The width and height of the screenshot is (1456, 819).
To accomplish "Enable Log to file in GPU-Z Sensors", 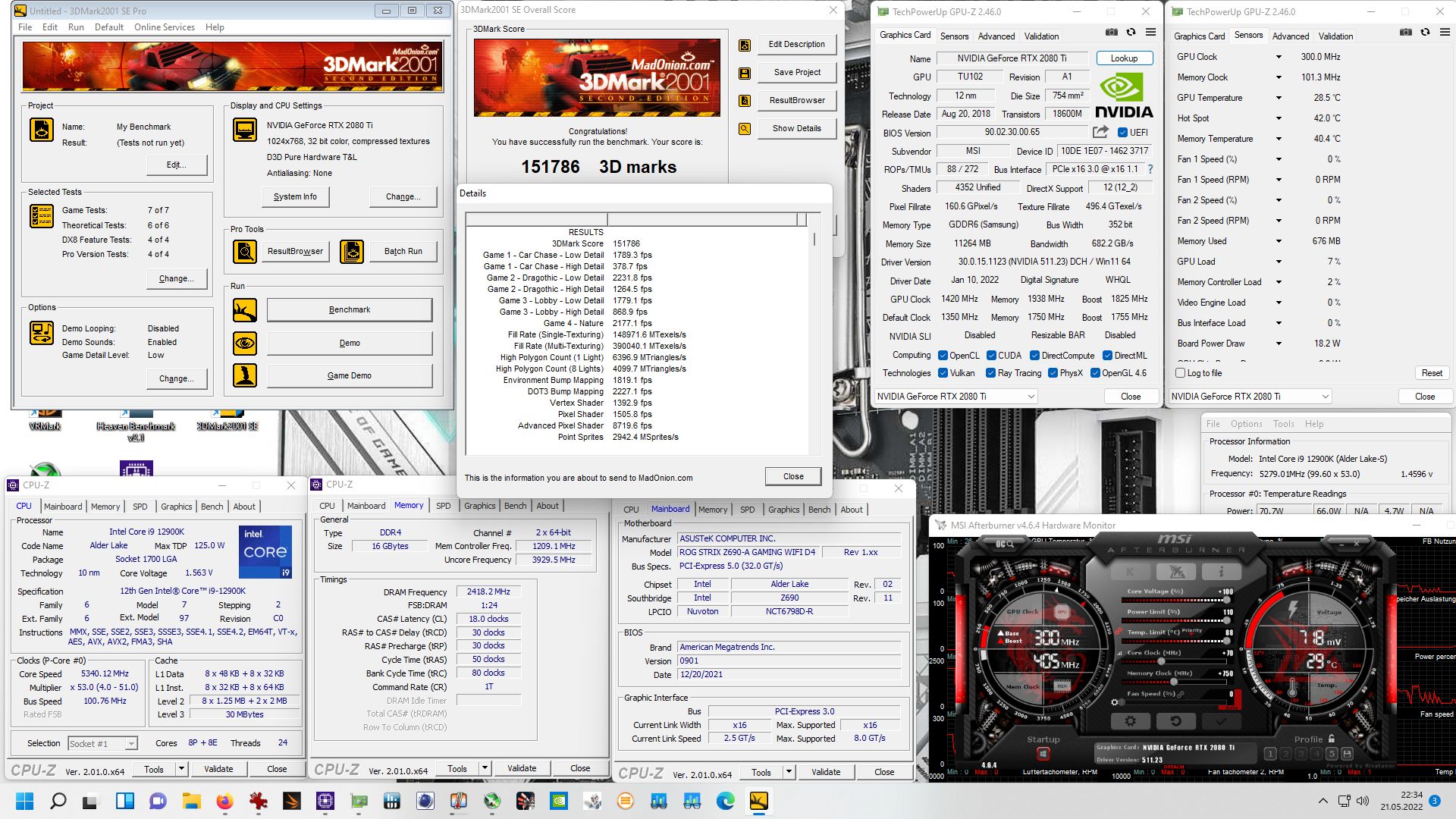I will click(x=1180, y=373).
